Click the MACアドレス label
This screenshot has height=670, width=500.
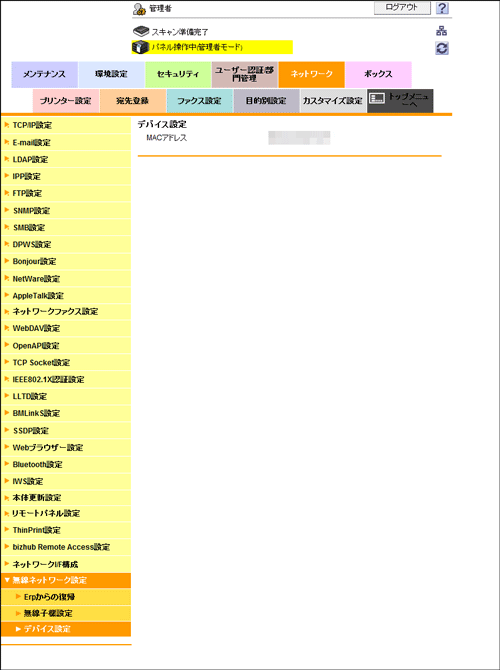166,138
